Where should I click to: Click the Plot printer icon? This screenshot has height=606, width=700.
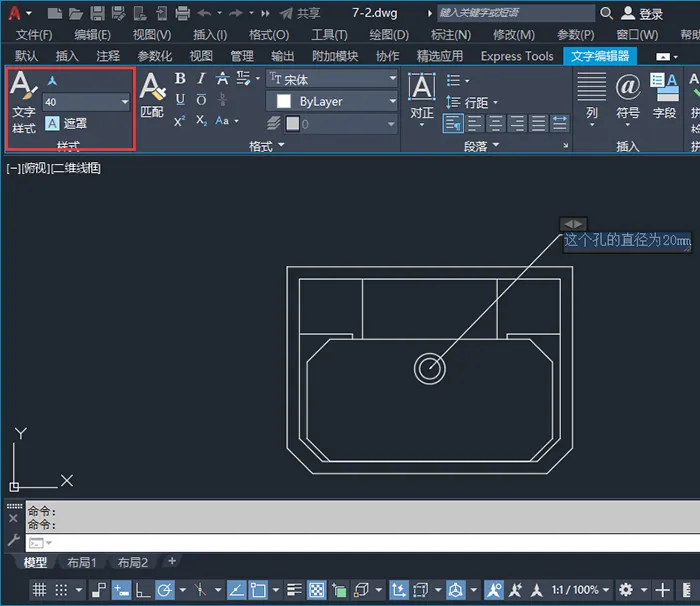click(x=183, y=13)
